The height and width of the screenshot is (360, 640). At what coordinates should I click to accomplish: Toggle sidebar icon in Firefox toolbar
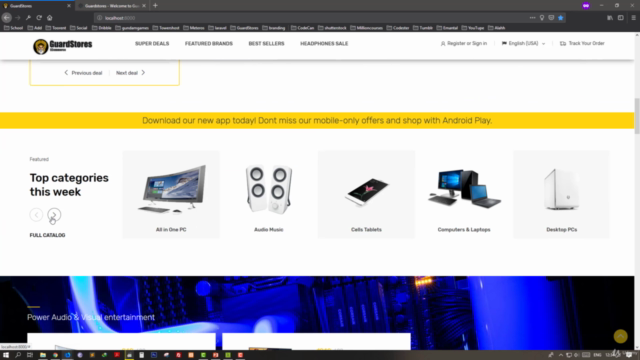[620, 18]
